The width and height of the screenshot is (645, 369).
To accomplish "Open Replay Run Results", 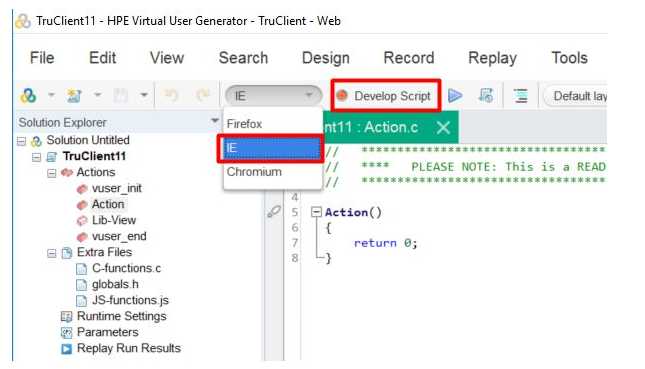I will (x=129, y=348).
